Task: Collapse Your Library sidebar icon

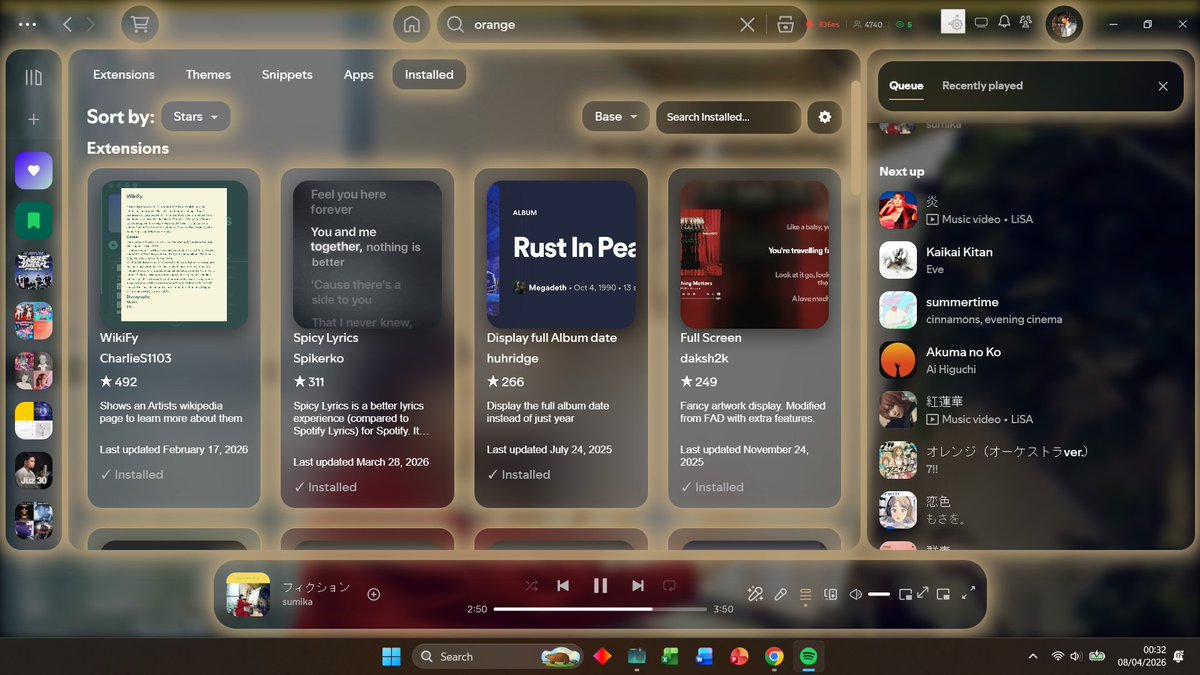Action: (33, 77)
